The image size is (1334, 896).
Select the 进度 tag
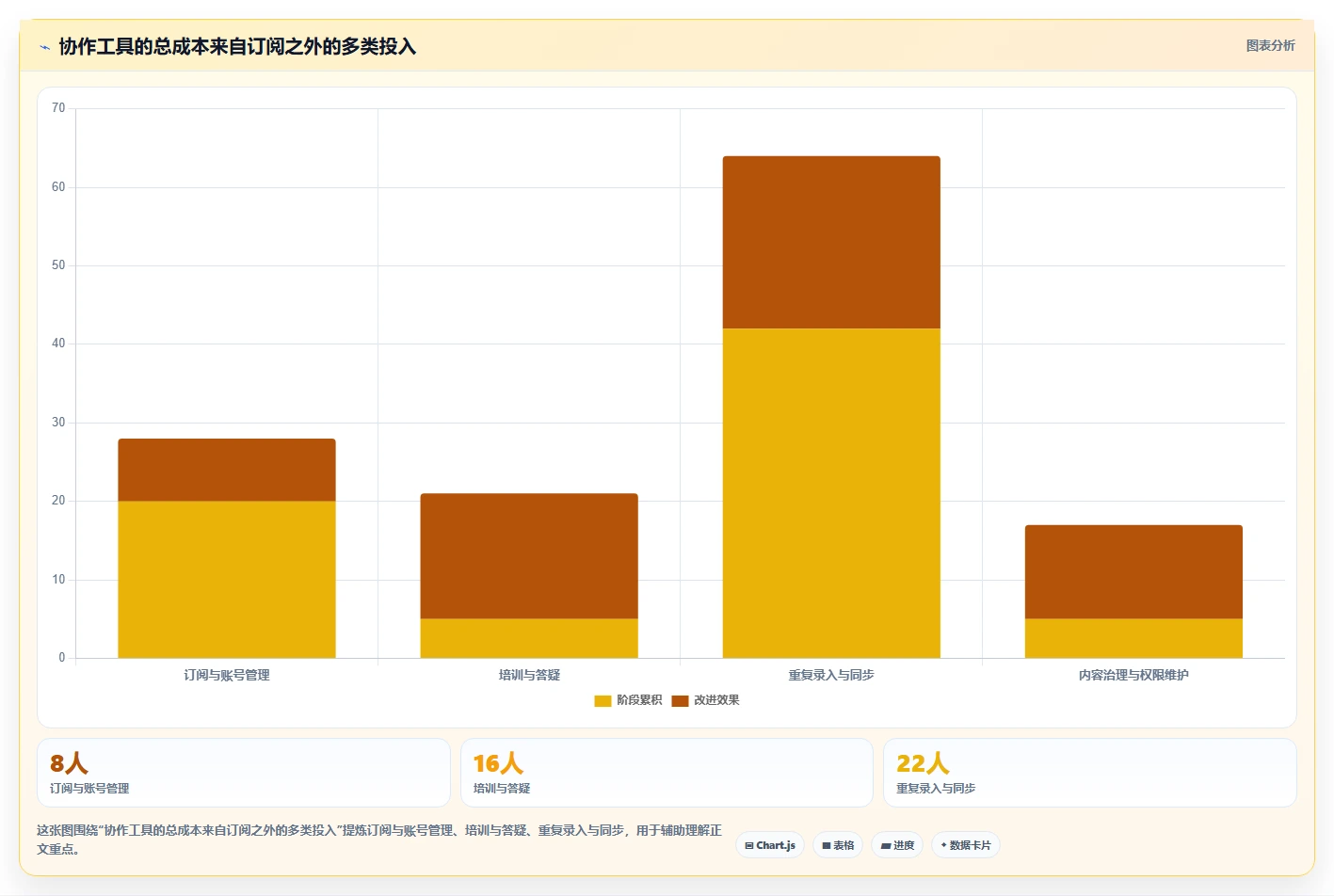pos(897,845)
